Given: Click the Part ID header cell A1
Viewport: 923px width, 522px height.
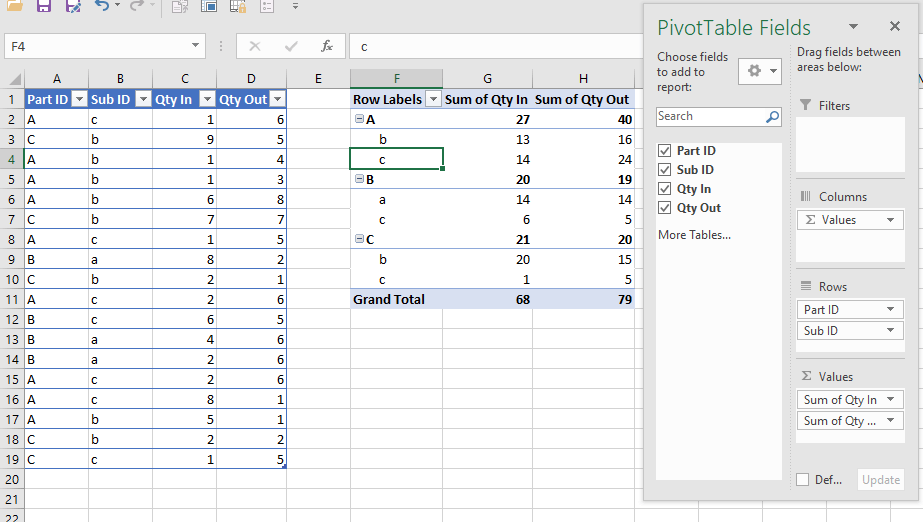Looking at the screenshot, I should (57, 99).
